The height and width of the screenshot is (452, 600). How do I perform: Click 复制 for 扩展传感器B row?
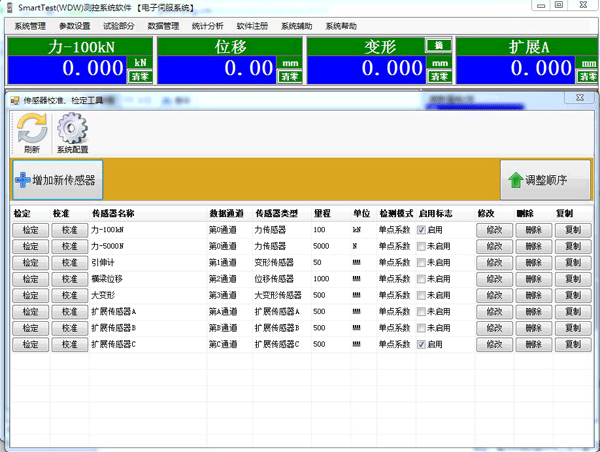(573, 328)
